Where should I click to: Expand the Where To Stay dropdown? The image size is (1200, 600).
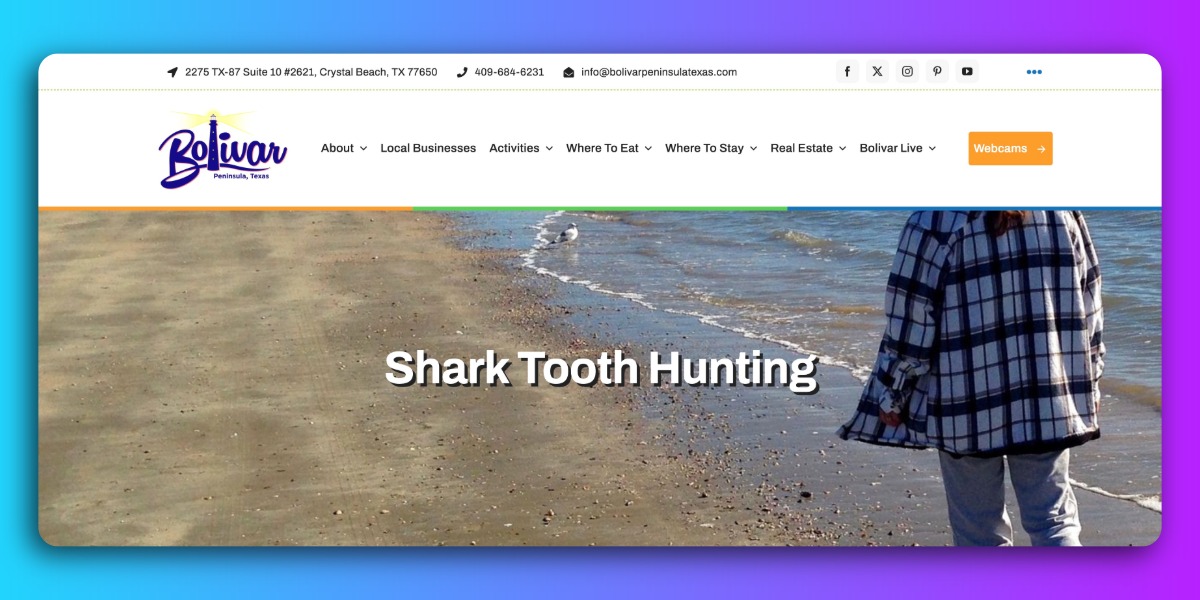pos(710,148)
